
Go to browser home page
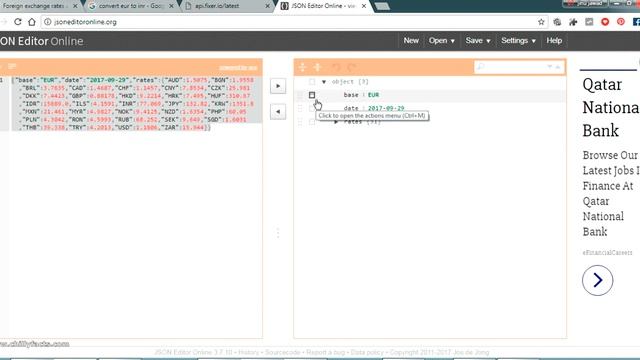(32, 22)
